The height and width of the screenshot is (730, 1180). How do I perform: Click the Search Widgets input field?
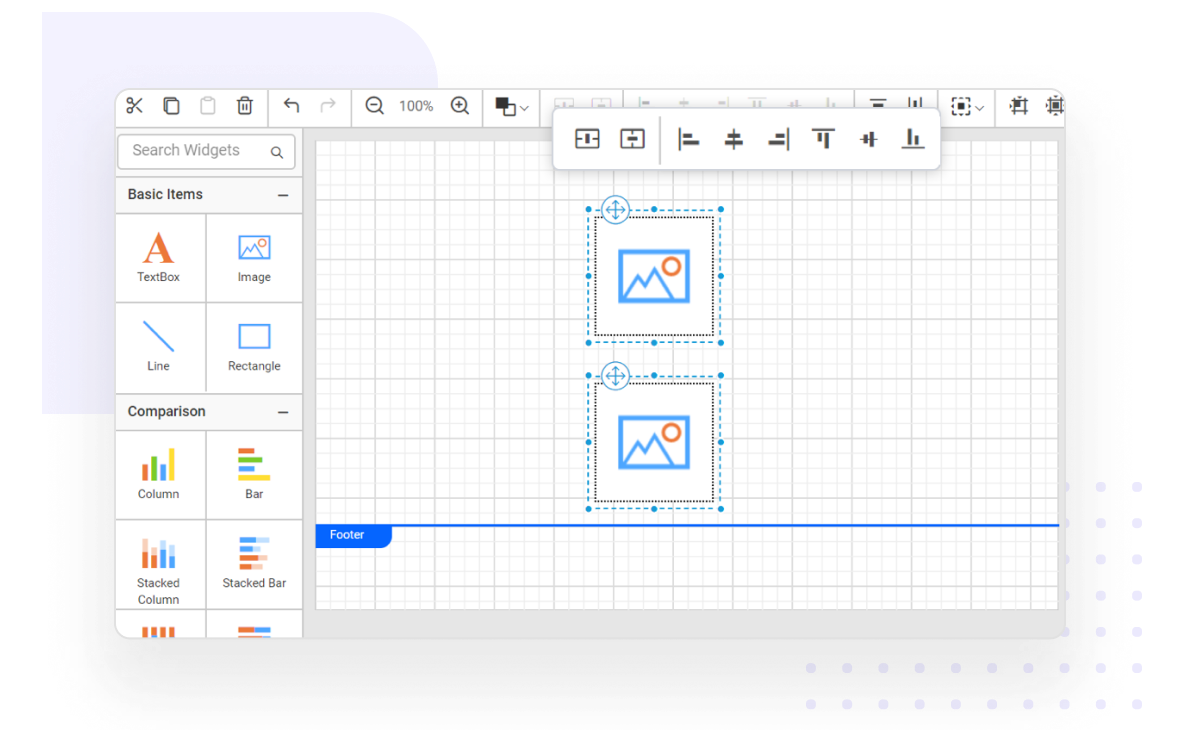tap(206, 151)
